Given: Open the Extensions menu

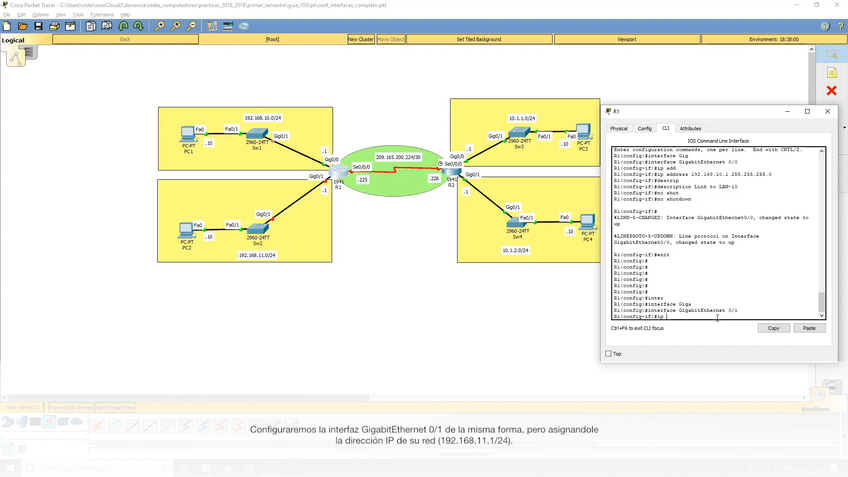Looking at the screenshot, I should 102,15.
